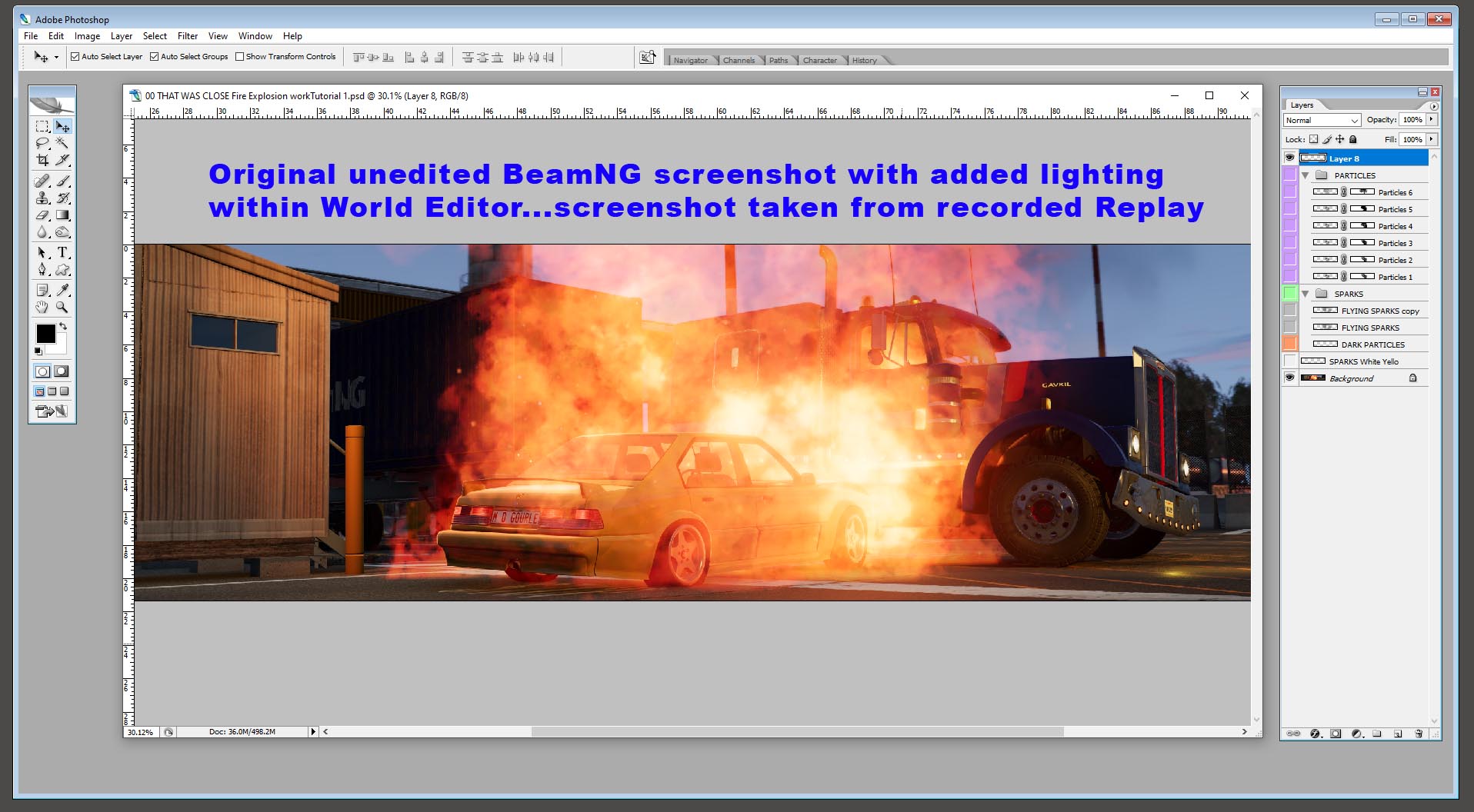Select the Rectangular Marquee tool
This screenshot has height=812, width=1474.
[x=42, y=126]
